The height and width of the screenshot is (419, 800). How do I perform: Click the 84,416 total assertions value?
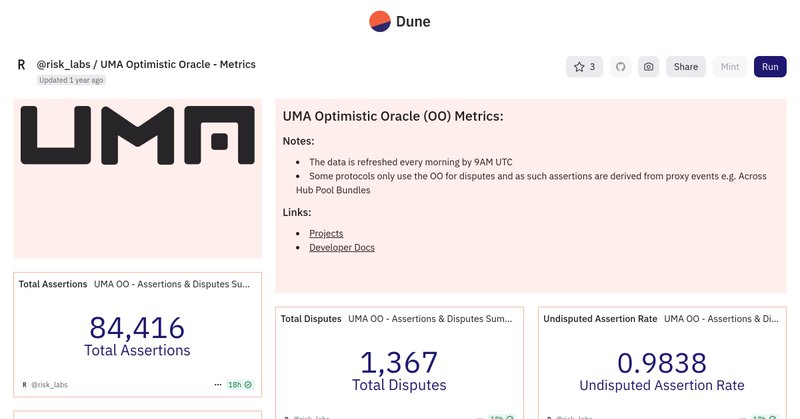pos(137,328)
